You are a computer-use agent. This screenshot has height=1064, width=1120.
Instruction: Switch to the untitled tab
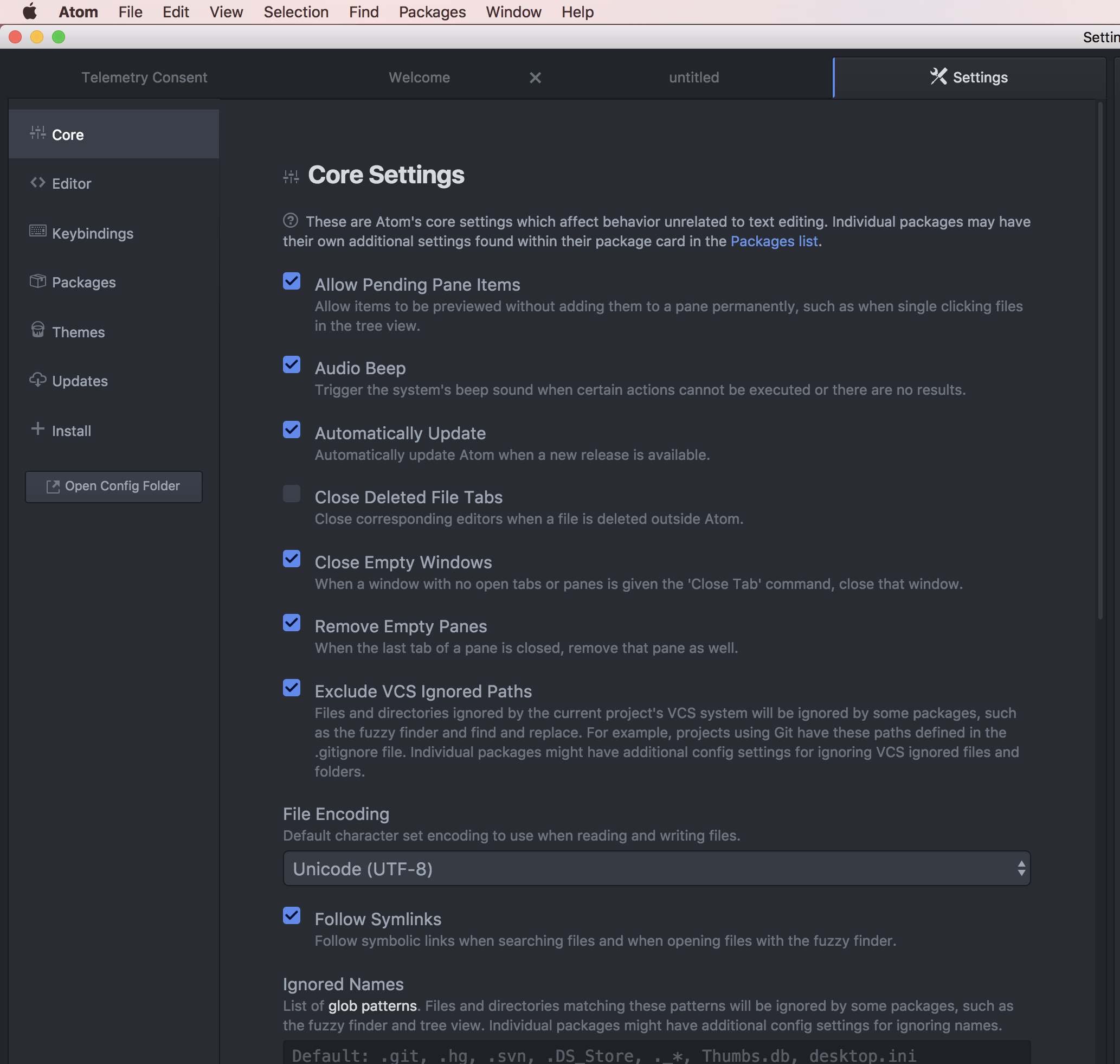[693, 77]
